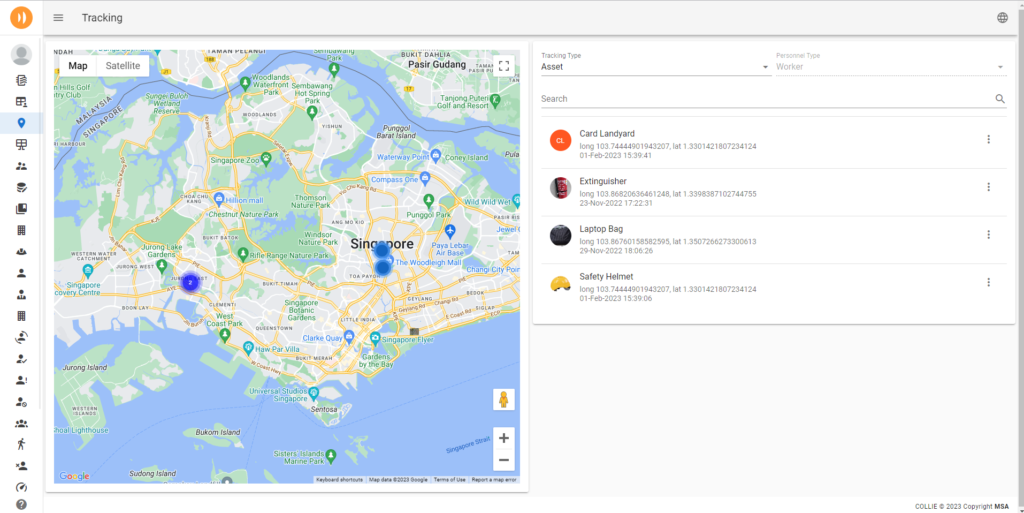The image size is (1024, 513).
Task: Zoom in on the map
Action: coord(504,439)
